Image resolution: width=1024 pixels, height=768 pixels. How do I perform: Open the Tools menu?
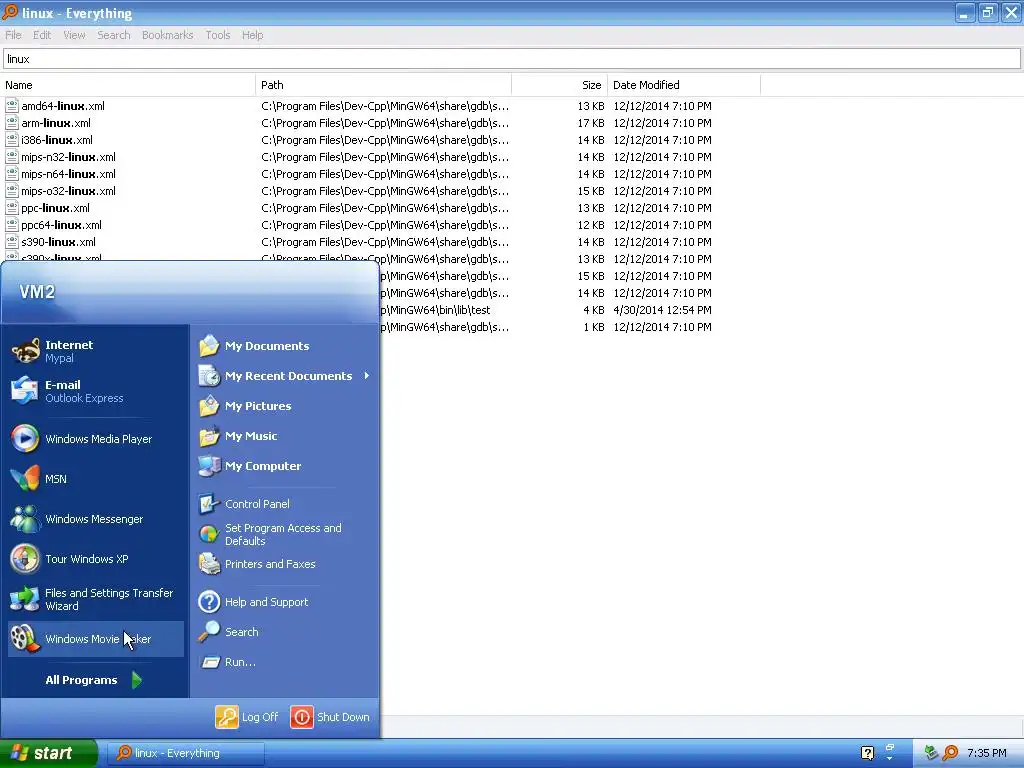pos(217,35)
